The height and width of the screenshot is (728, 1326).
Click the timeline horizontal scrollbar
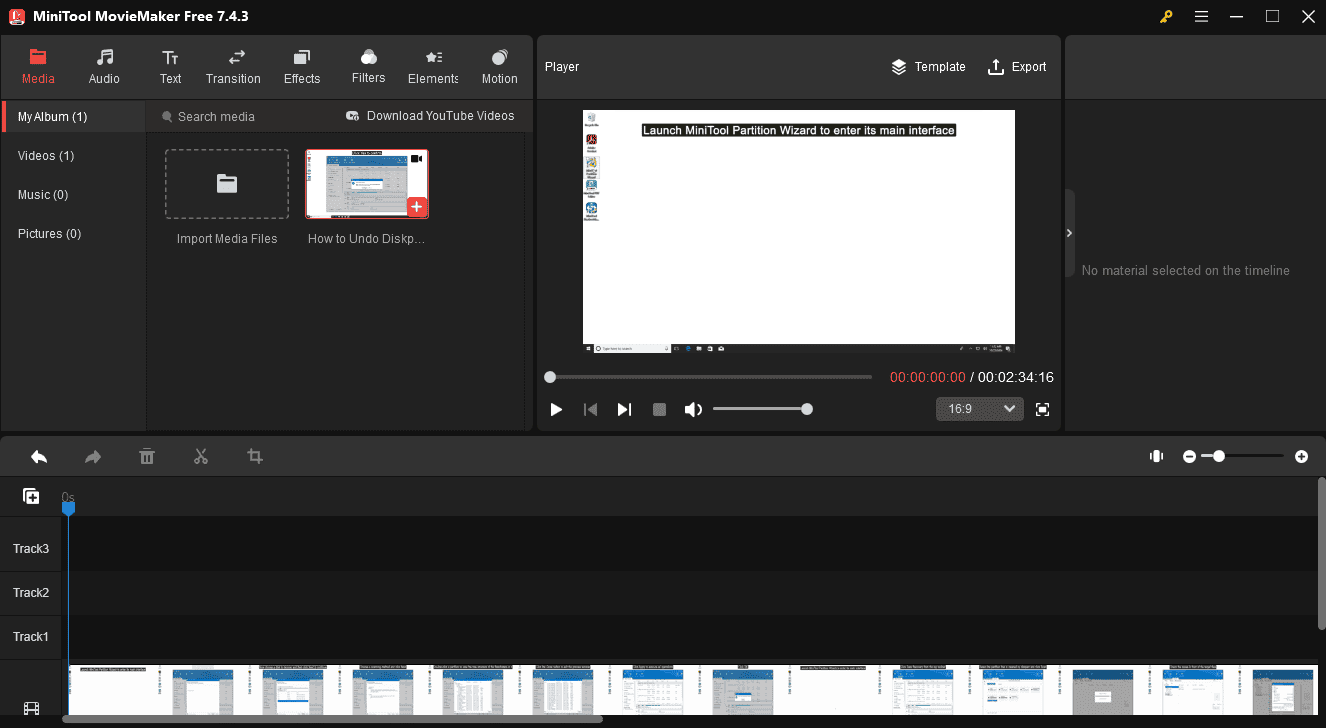[x=333, y=719]
